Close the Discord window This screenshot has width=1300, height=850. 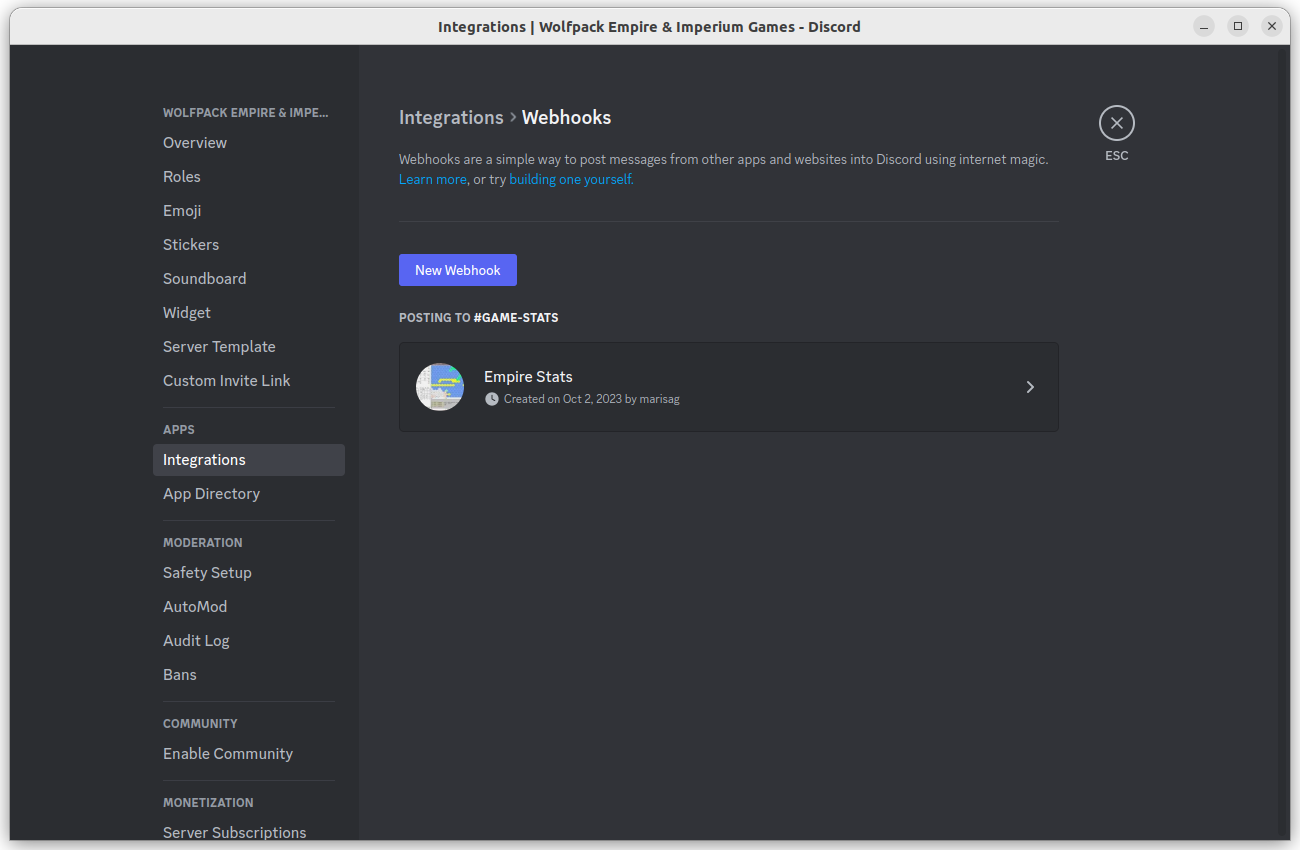(x=1272, y=26)
